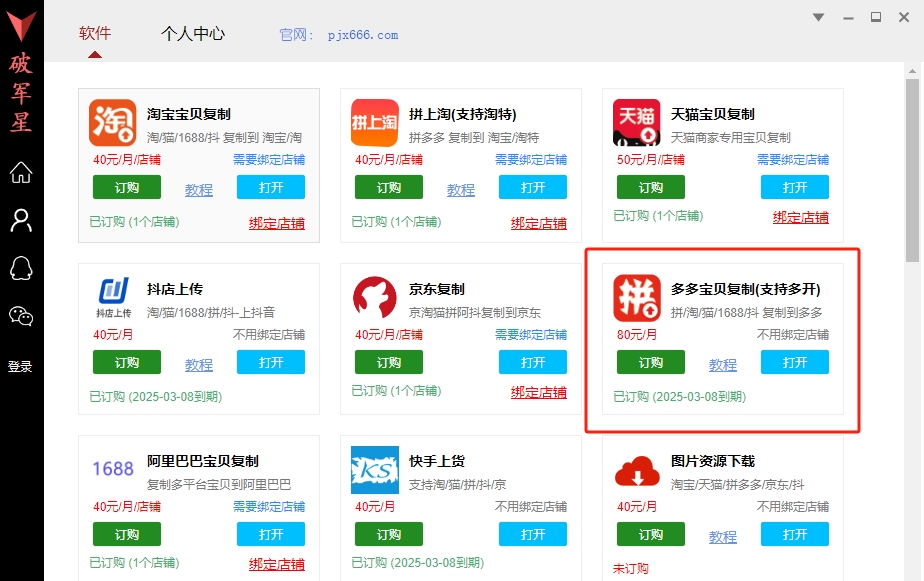Click 绑定店铺 link under 京东复制

[x=539, y=392]
